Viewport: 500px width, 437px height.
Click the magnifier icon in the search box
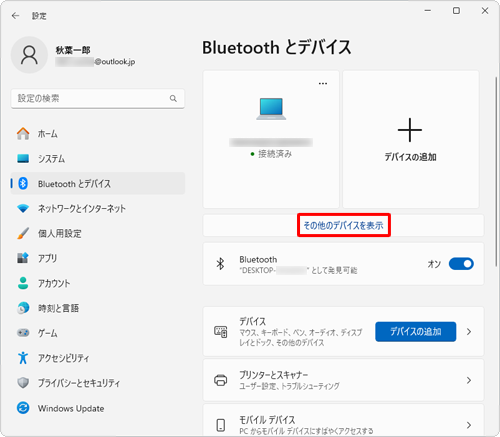pos(173,98)
